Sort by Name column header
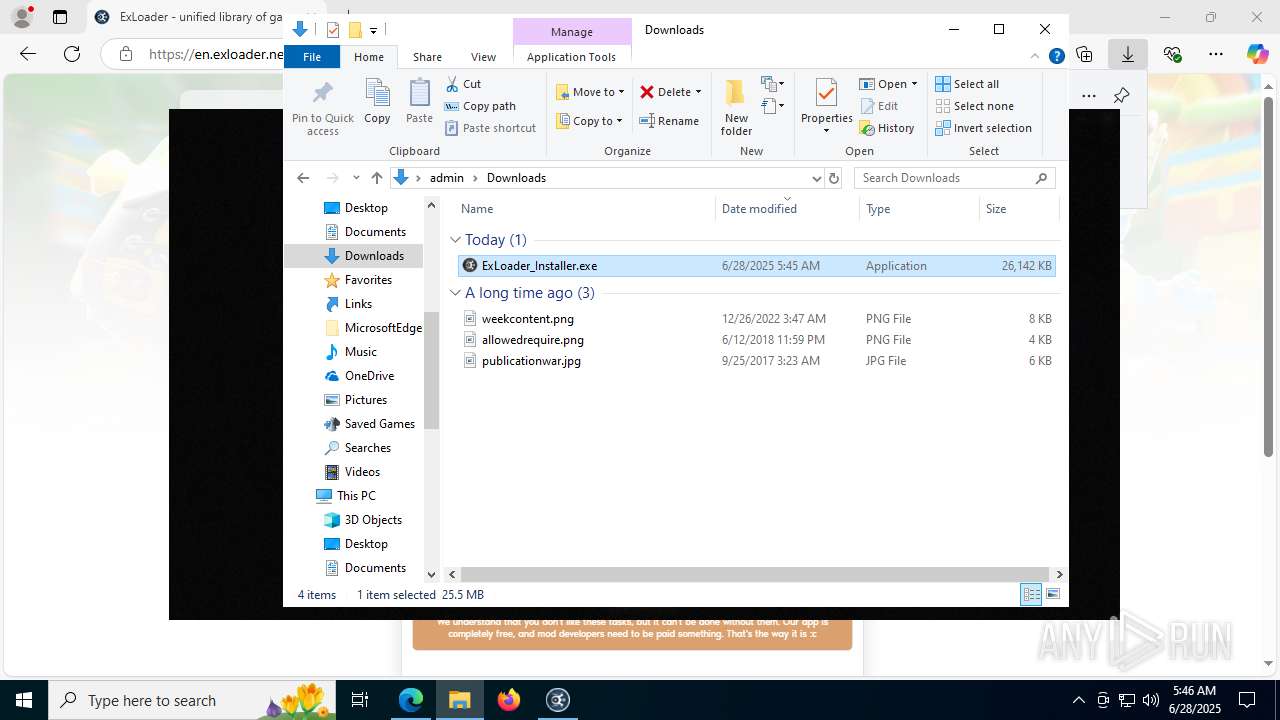 click(x=586, y=209)
